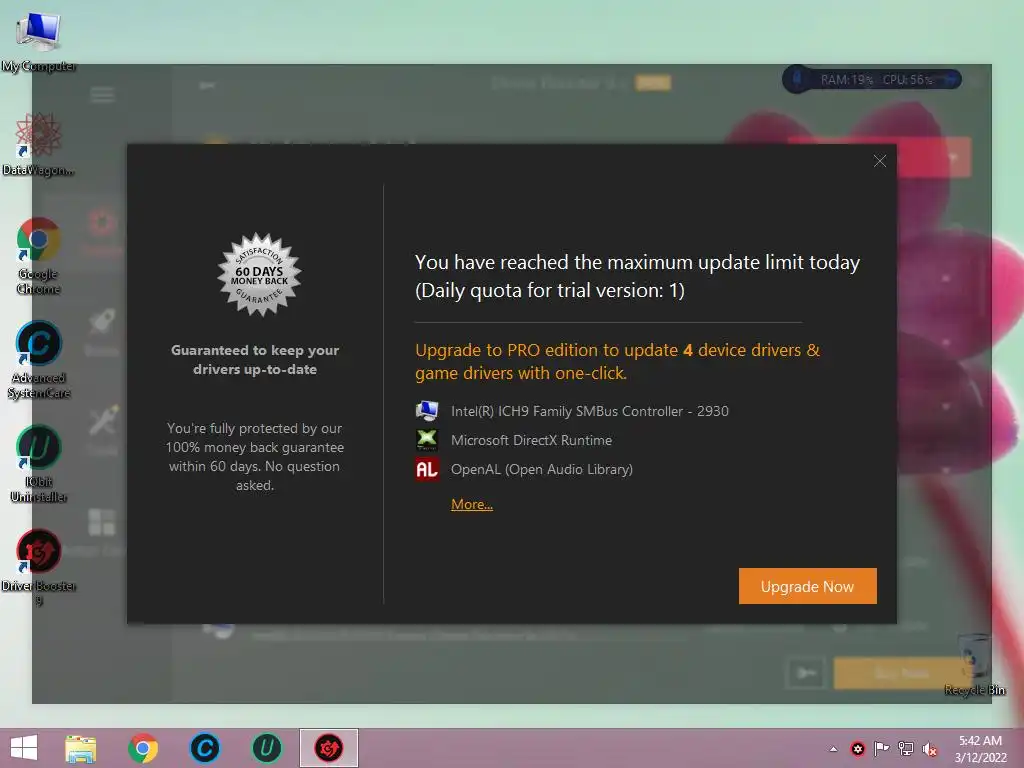Click the Driver Booster tray icon
The height and width of the screenshot is (768, 1024).
tap(857, 749)
